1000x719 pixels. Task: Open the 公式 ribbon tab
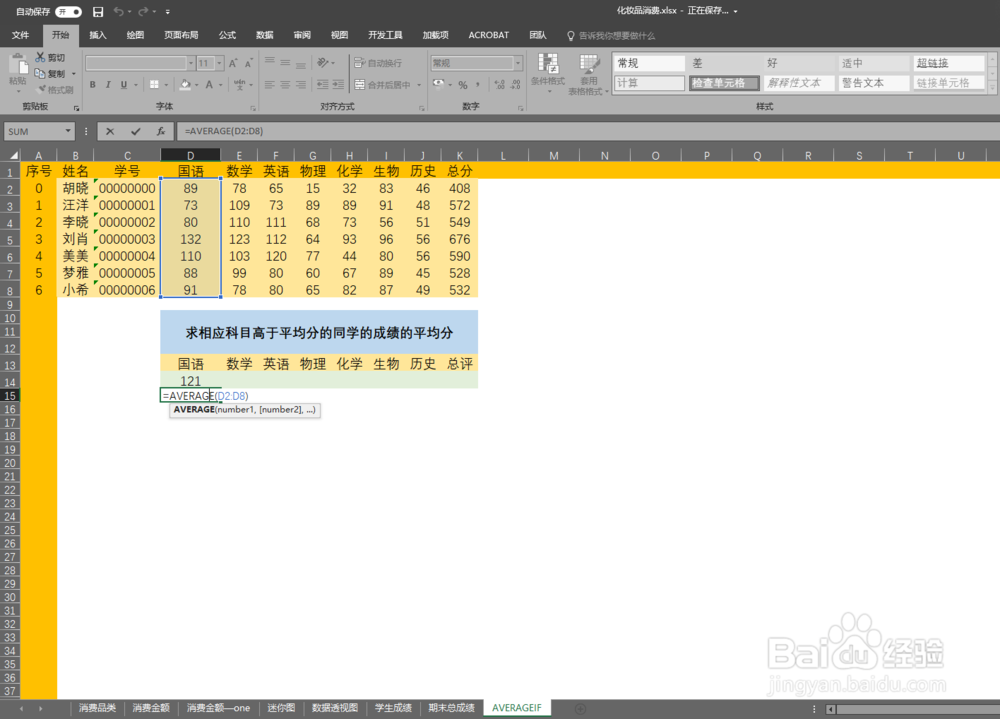click(x=228, y=35)
